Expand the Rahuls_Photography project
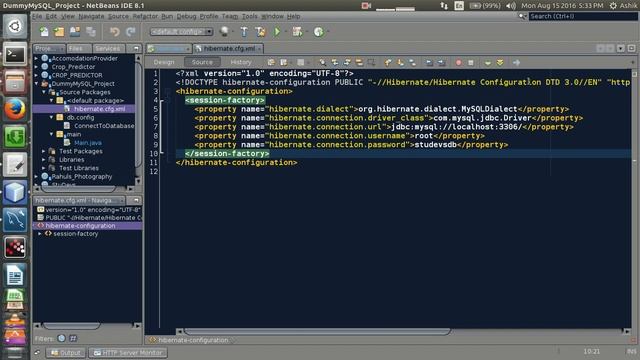Image resolution: width=640 pixels, height=360 pixels. [x=37, y=176]
